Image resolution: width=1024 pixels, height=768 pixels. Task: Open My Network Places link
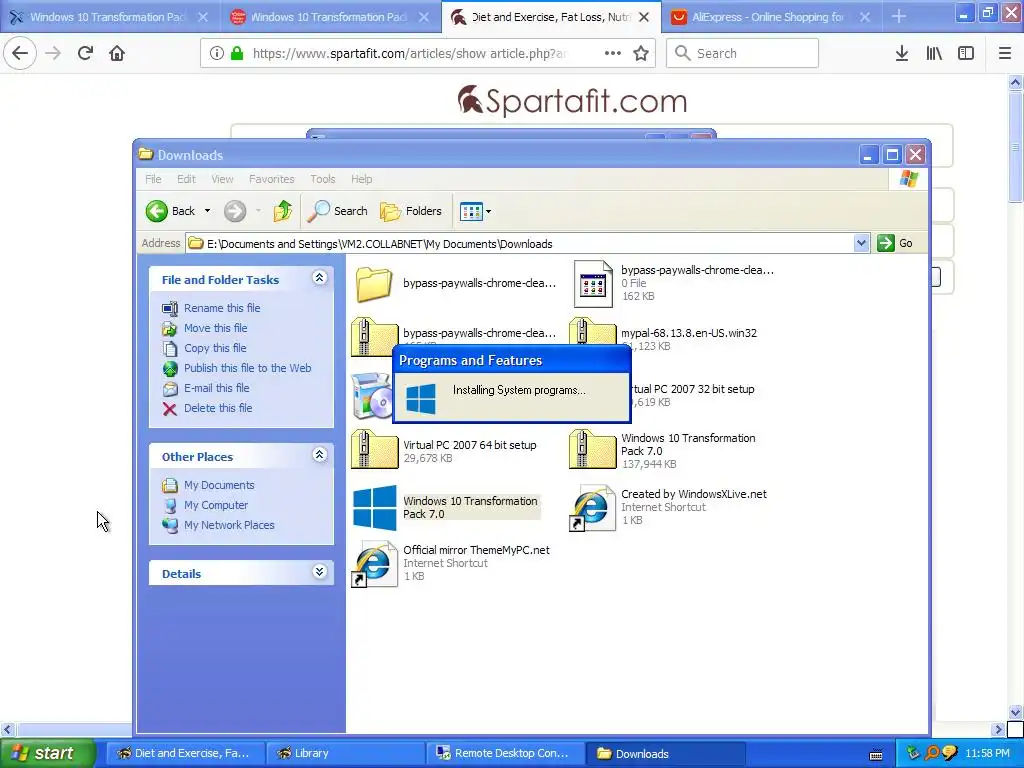(229, 525)
